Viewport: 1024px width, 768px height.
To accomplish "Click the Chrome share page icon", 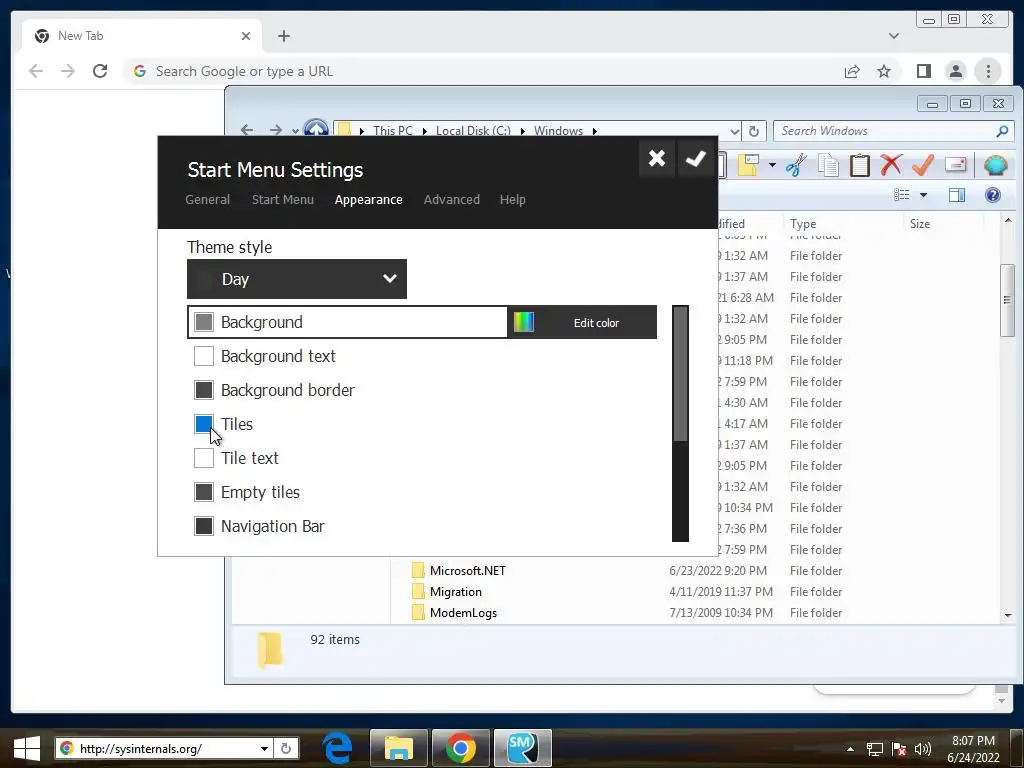I will point(852,71).
